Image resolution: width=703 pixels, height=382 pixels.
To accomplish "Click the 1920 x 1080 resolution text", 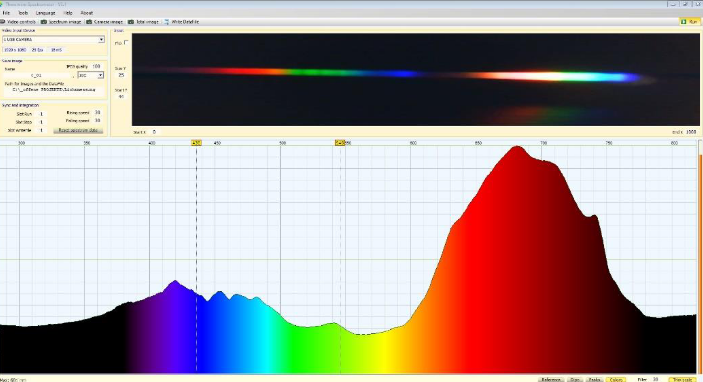I will coord(15,50).
